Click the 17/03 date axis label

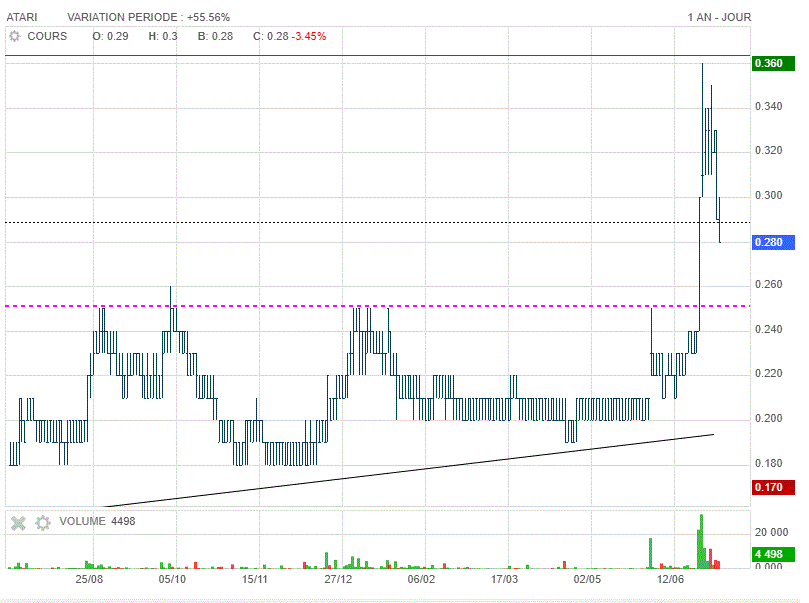(504, 579)
